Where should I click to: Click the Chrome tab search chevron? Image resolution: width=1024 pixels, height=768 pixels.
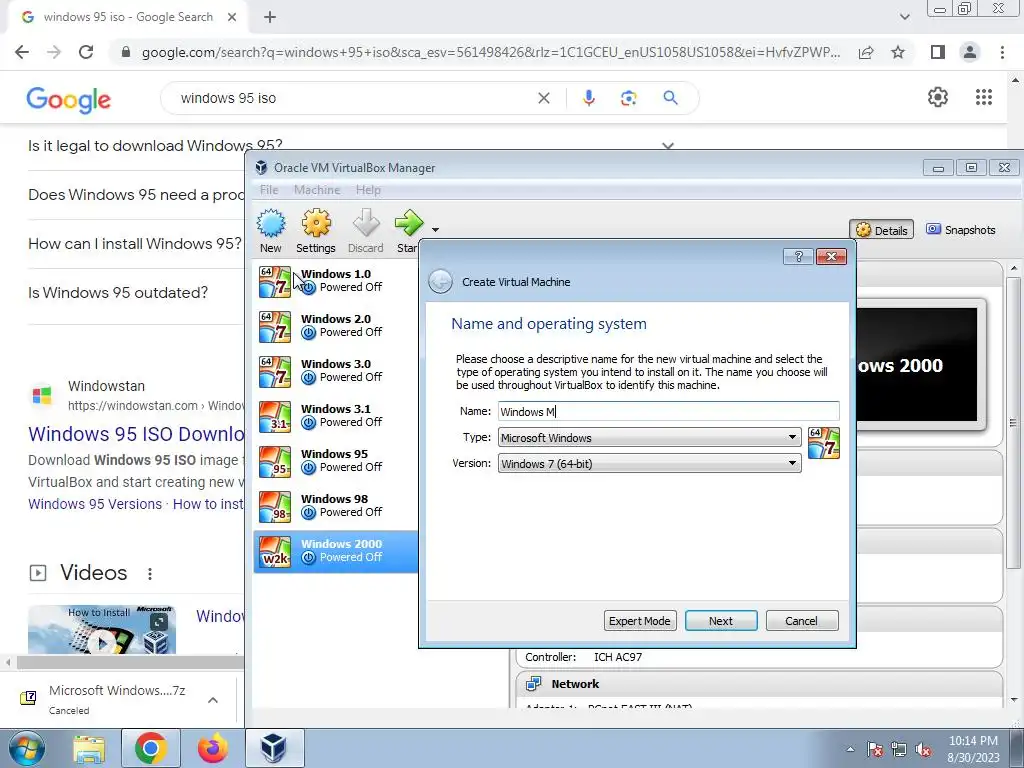click(904, 17)
